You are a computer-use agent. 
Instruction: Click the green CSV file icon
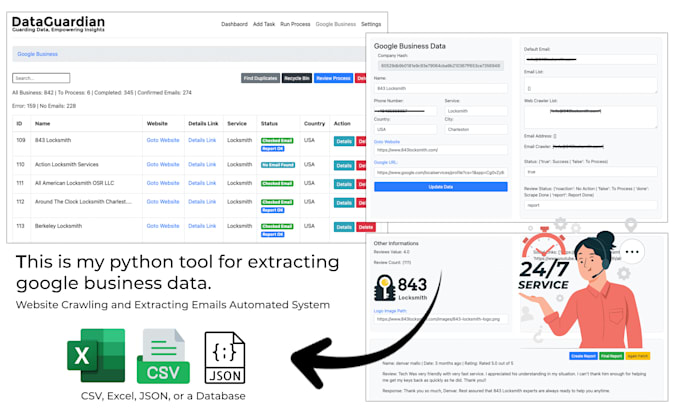tap(163, 357)
